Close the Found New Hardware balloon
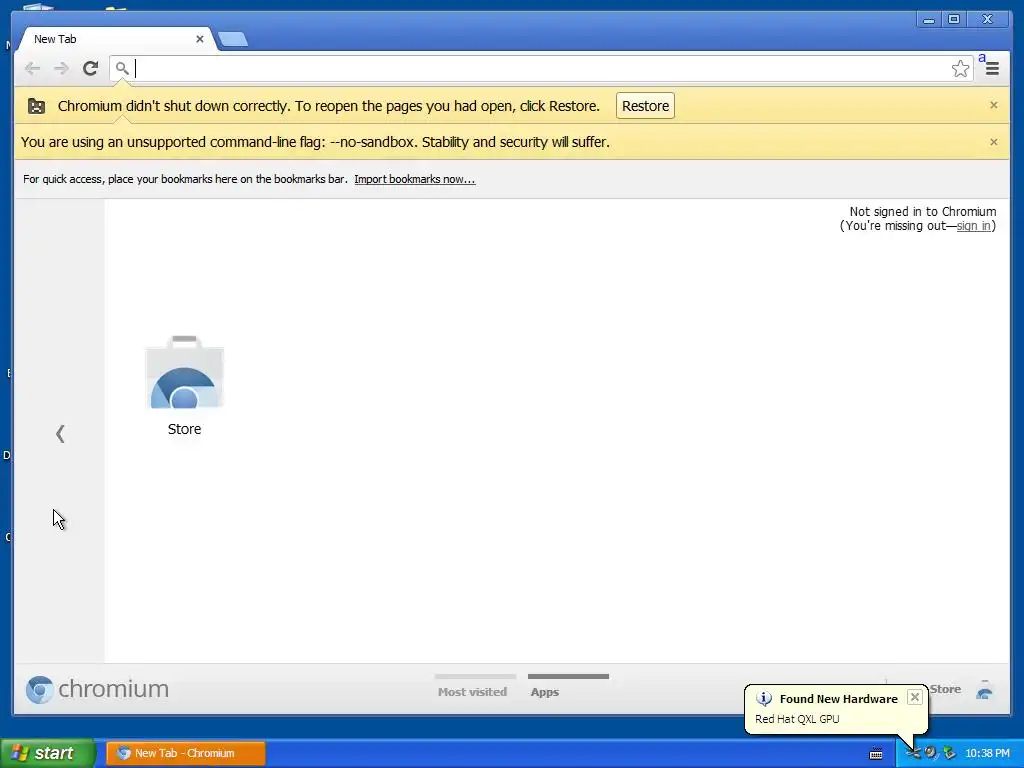1024x768 pixels. pos(915,697)
